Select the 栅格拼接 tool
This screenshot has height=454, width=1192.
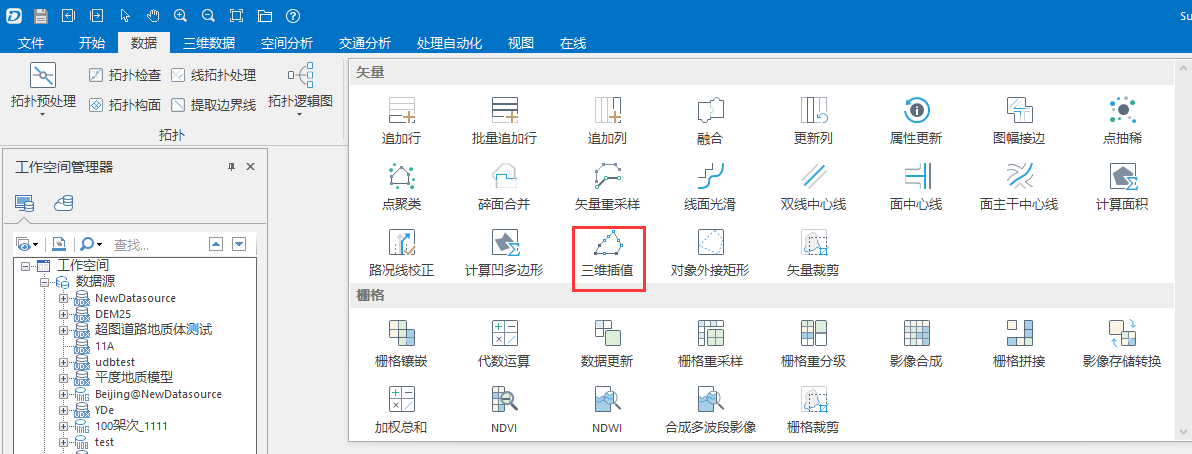point(1019,343)
